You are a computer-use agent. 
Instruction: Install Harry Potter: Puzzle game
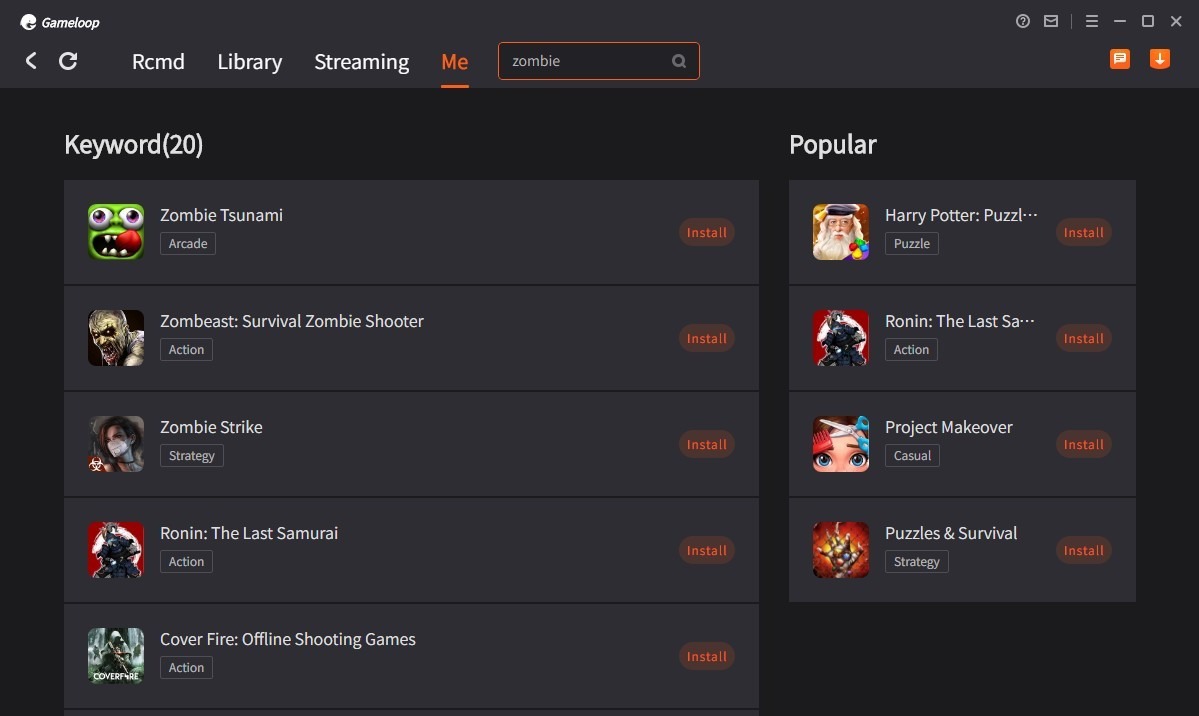tap(1084, 233)
